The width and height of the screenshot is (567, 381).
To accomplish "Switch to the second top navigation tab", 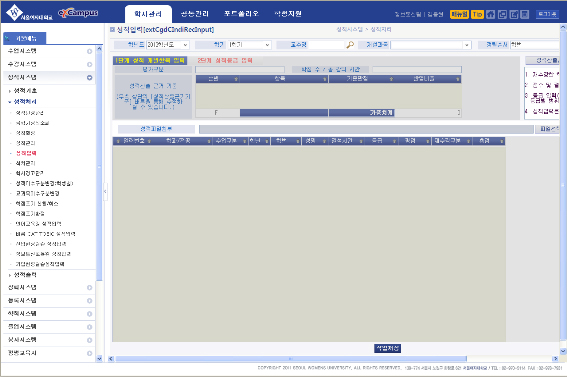I will (195, 14).
